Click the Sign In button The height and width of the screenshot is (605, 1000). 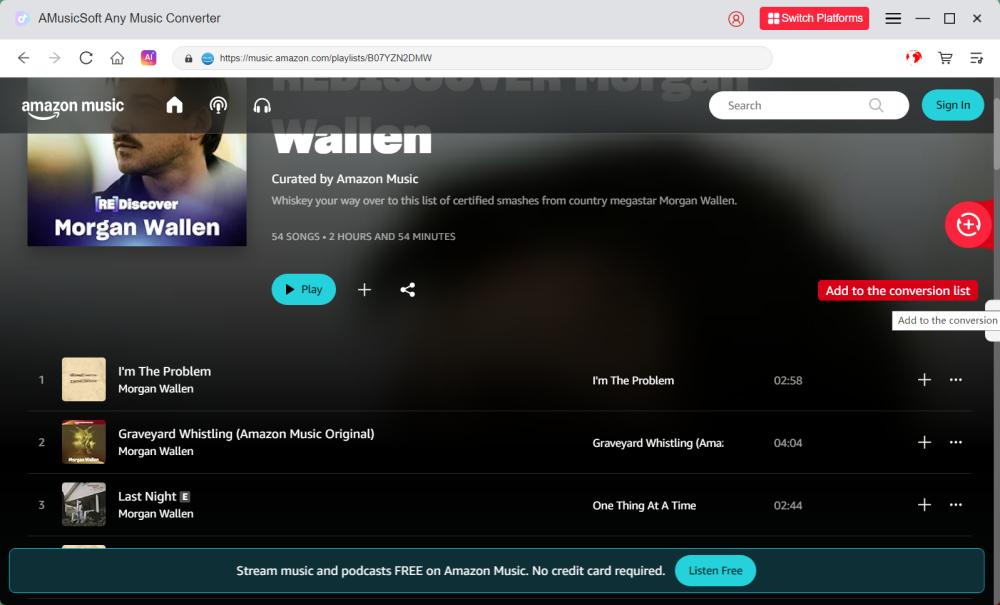(953, 105)
